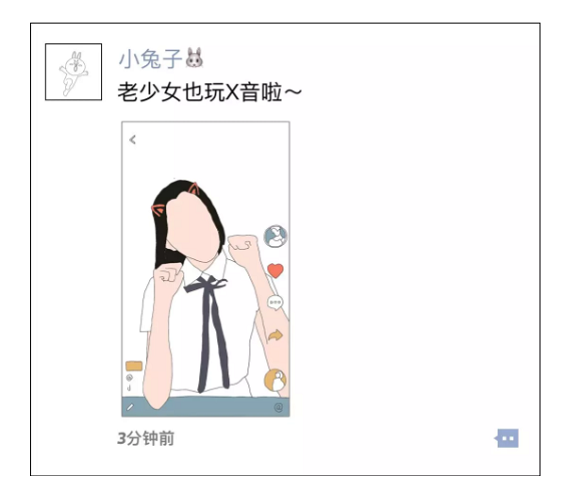
Task: Click the rabbit emoji beside the username
Action: [194, 58]
